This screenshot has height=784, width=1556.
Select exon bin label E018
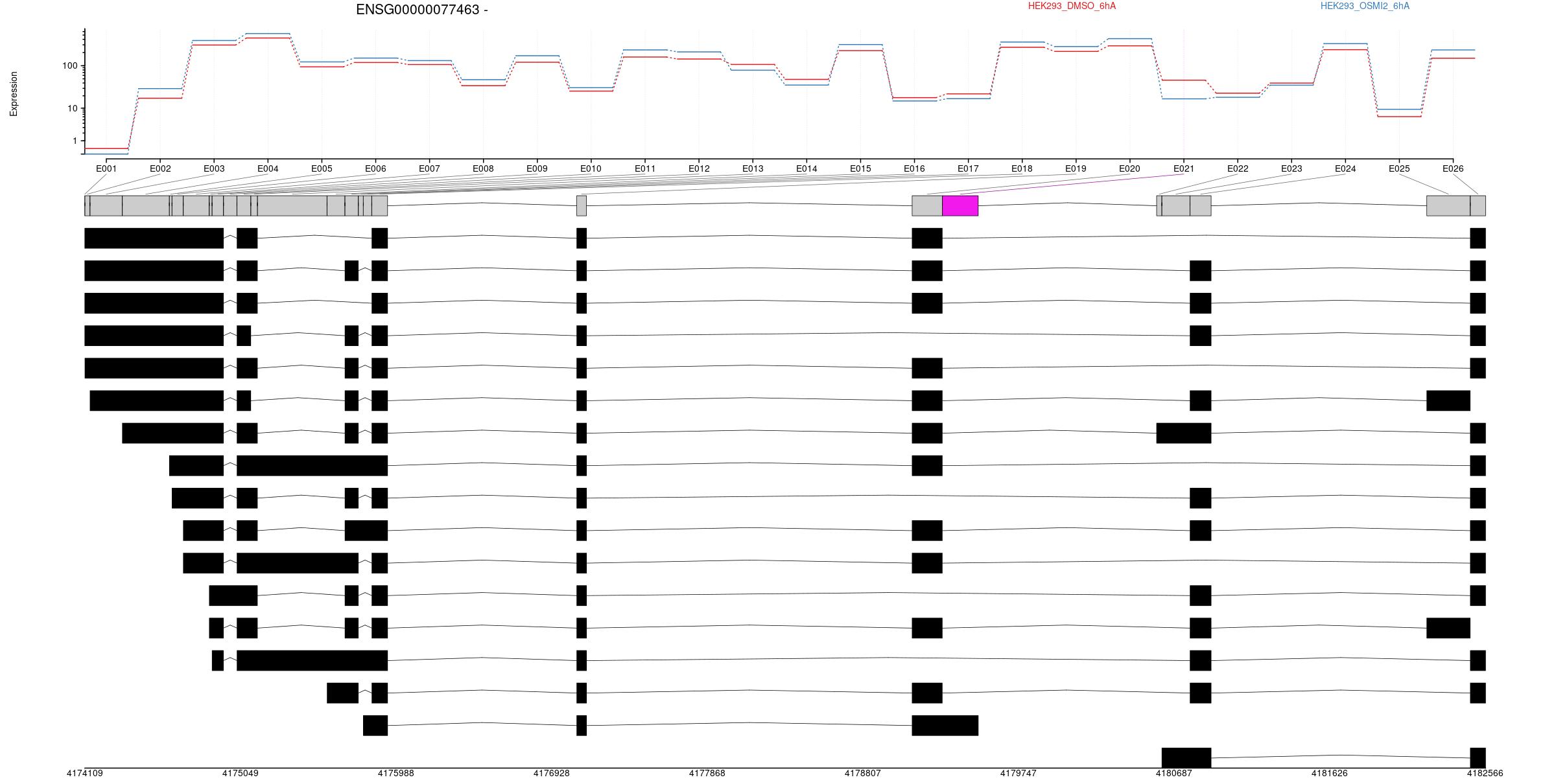pos(1022,168)
